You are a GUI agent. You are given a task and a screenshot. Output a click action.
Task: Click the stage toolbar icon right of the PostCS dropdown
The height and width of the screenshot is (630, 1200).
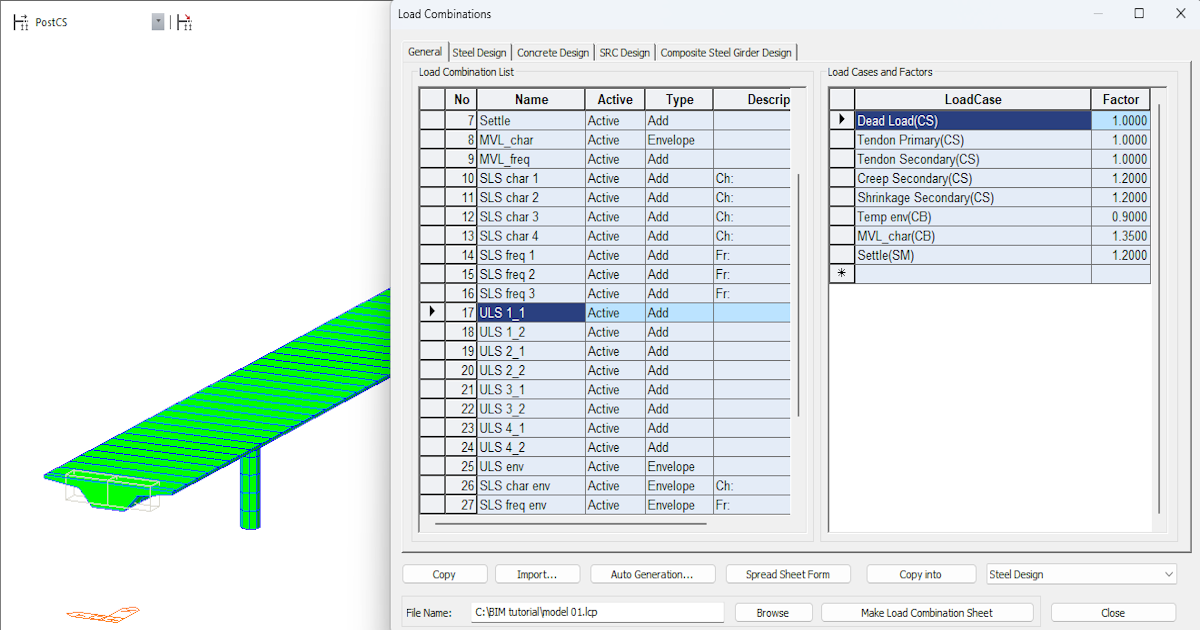coord(184,22)
